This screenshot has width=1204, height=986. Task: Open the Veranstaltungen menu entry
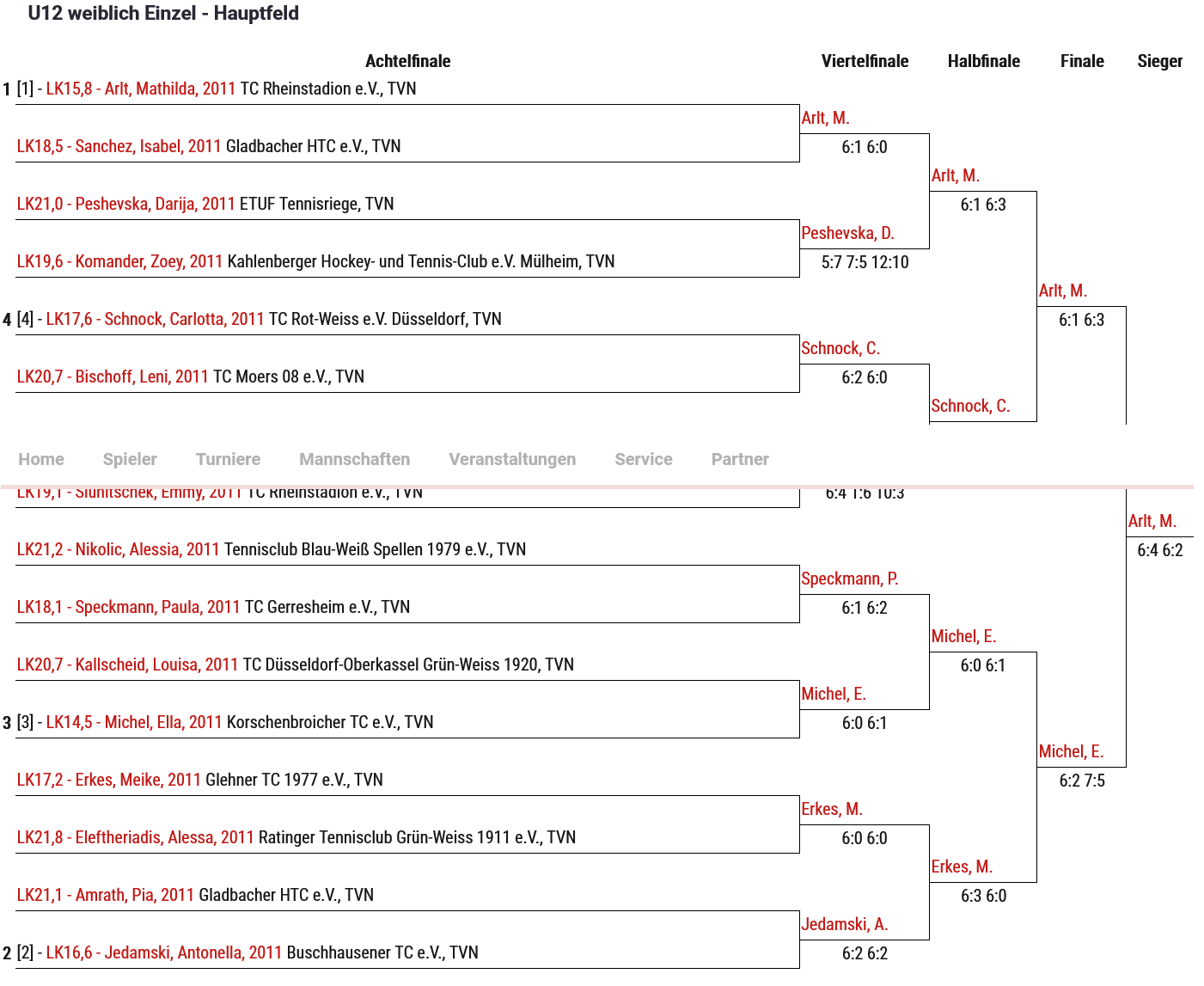(x=512, y=459)
